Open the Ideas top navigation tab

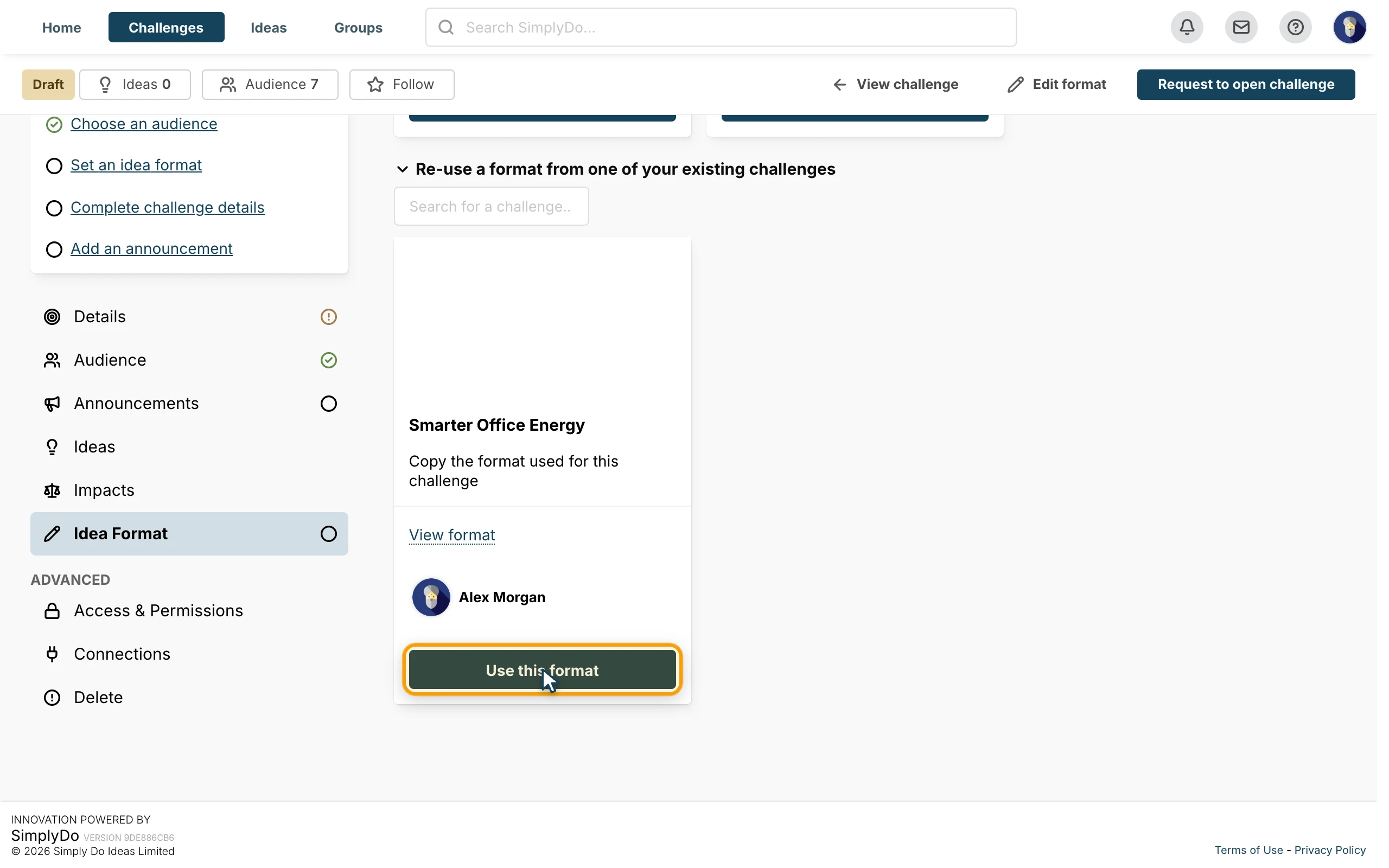(x=269, y=28)
